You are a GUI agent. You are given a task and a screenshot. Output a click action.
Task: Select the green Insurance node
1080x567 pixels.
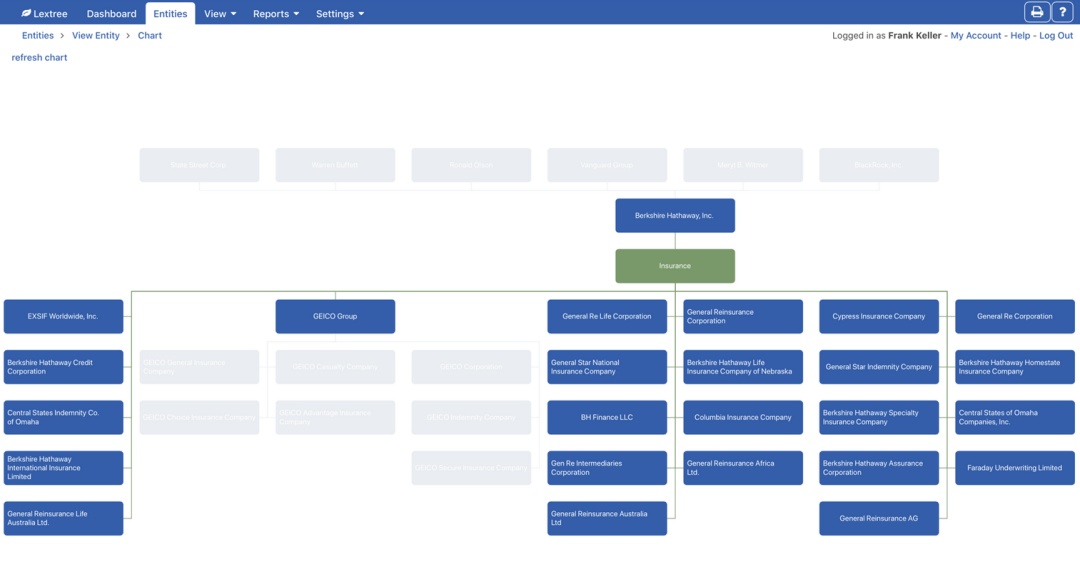pyautogui.click(x=675, y=266)
